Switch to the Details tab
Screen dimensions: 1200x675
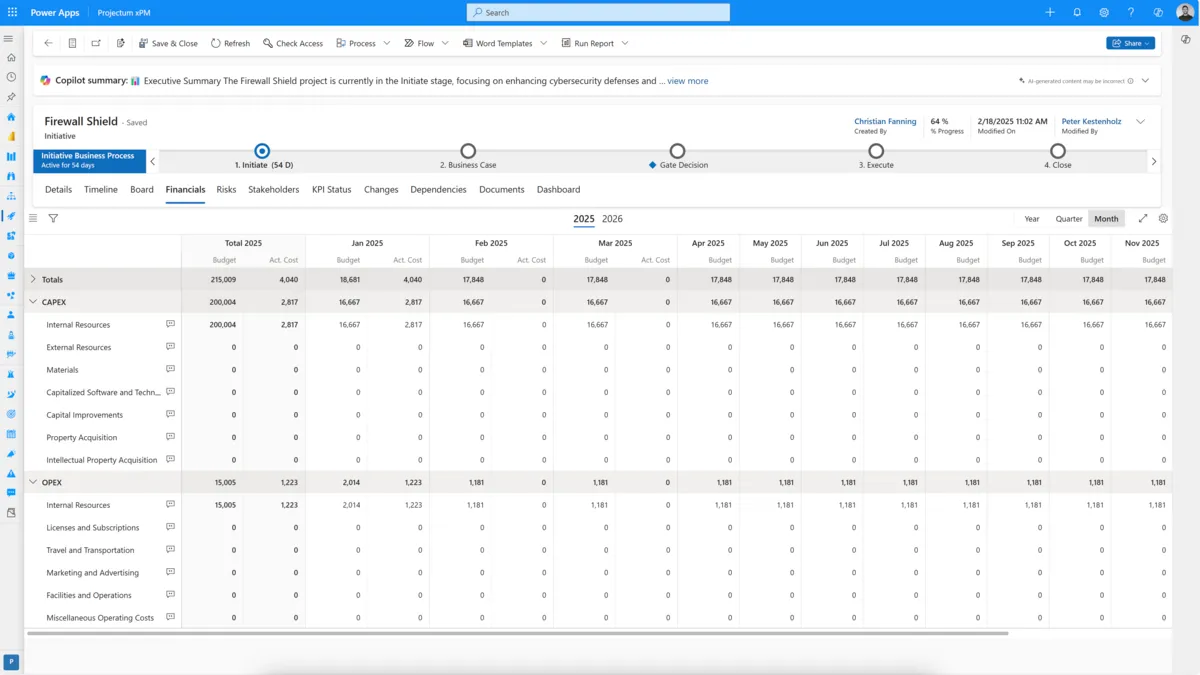(x=58, y=189)
